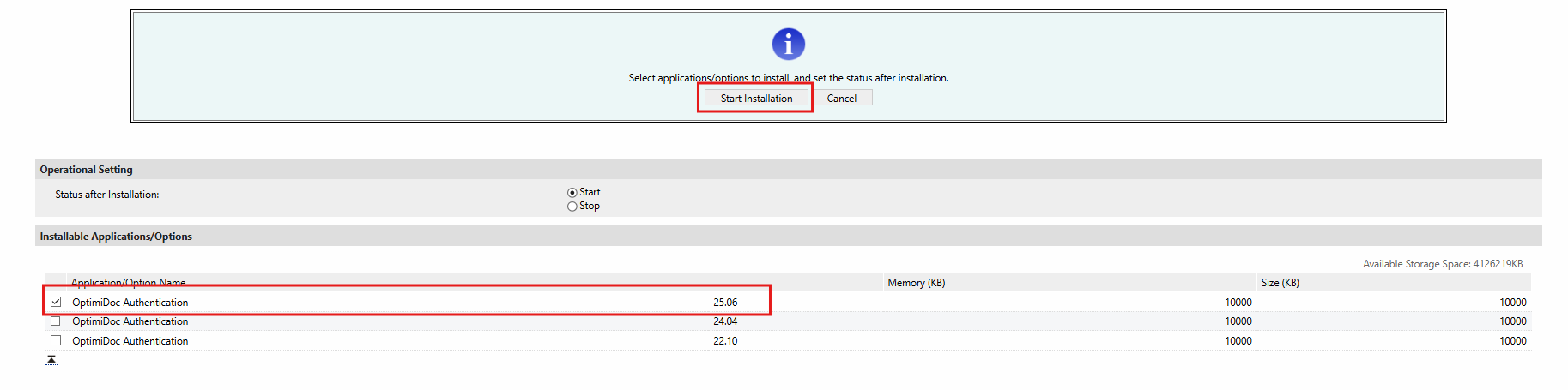Click OptimiDoc Authentication name in 22.10 row
The width and height of the screenshot is (1568, 390).
point(130,340)
